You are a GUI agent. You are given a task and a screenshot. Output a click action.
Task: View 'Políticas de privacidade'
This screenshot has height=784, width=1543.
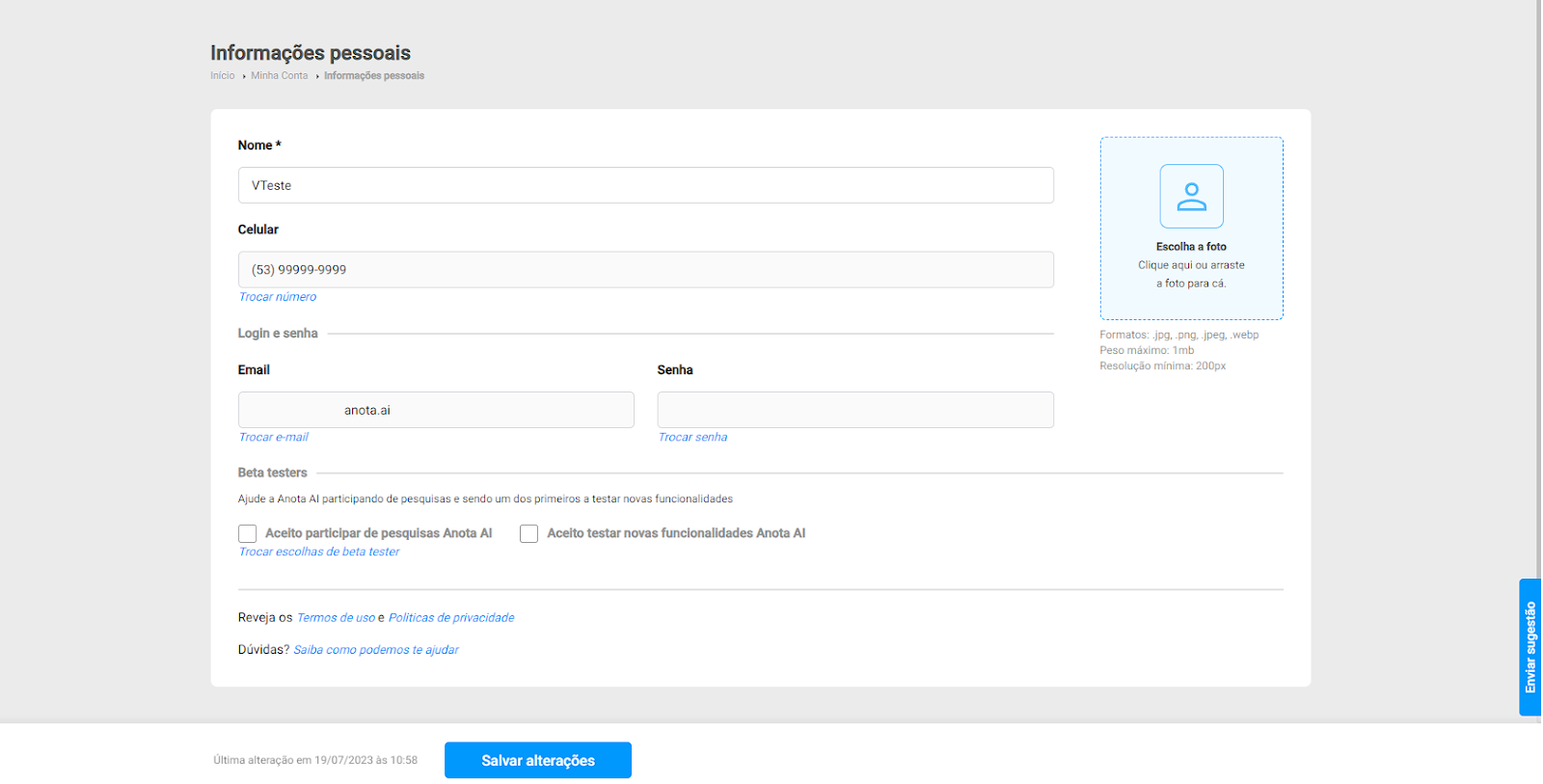coord(451,618)
